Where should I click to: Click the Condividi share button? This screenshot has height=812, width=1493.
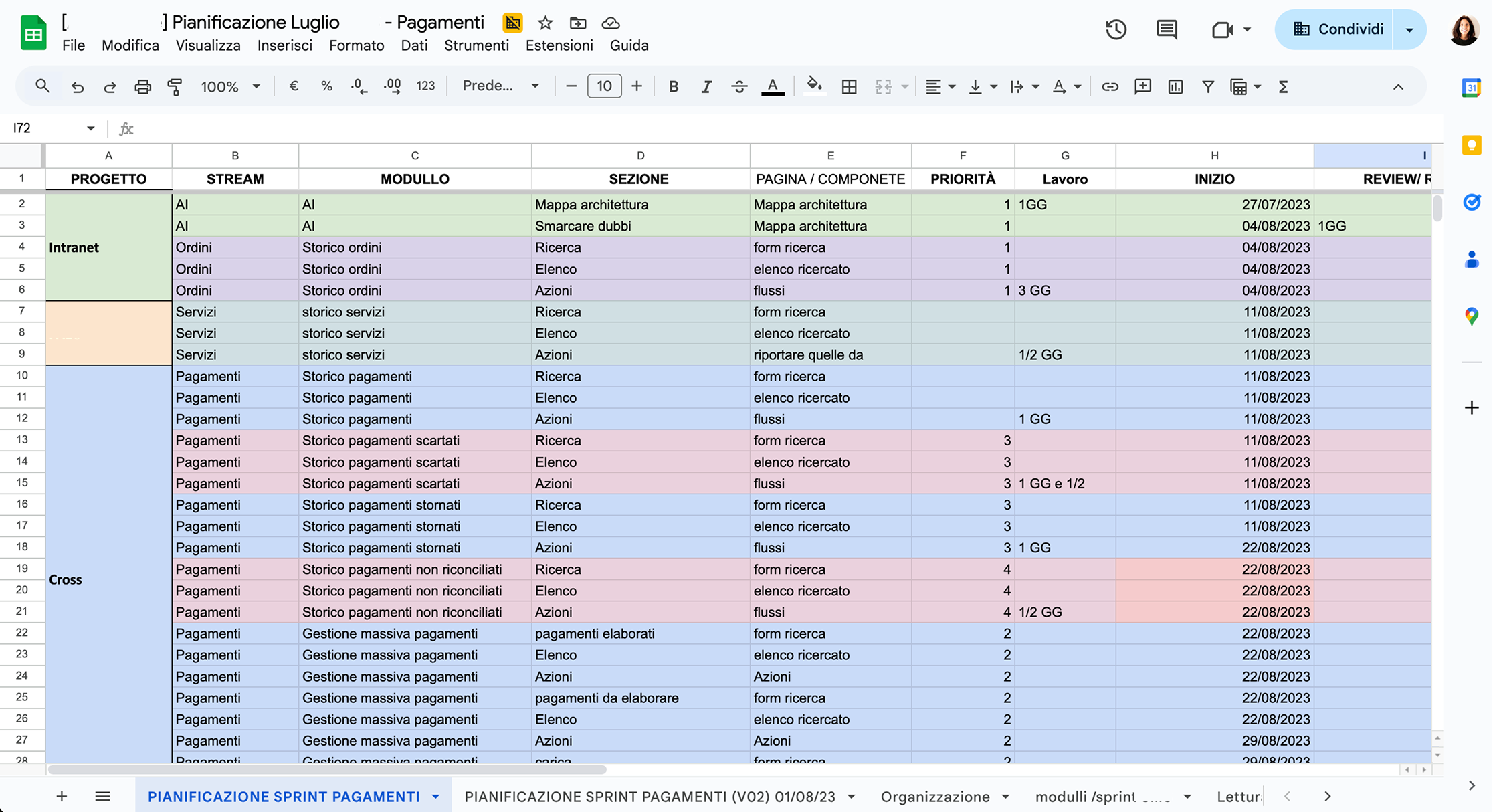coord(1337,29)
